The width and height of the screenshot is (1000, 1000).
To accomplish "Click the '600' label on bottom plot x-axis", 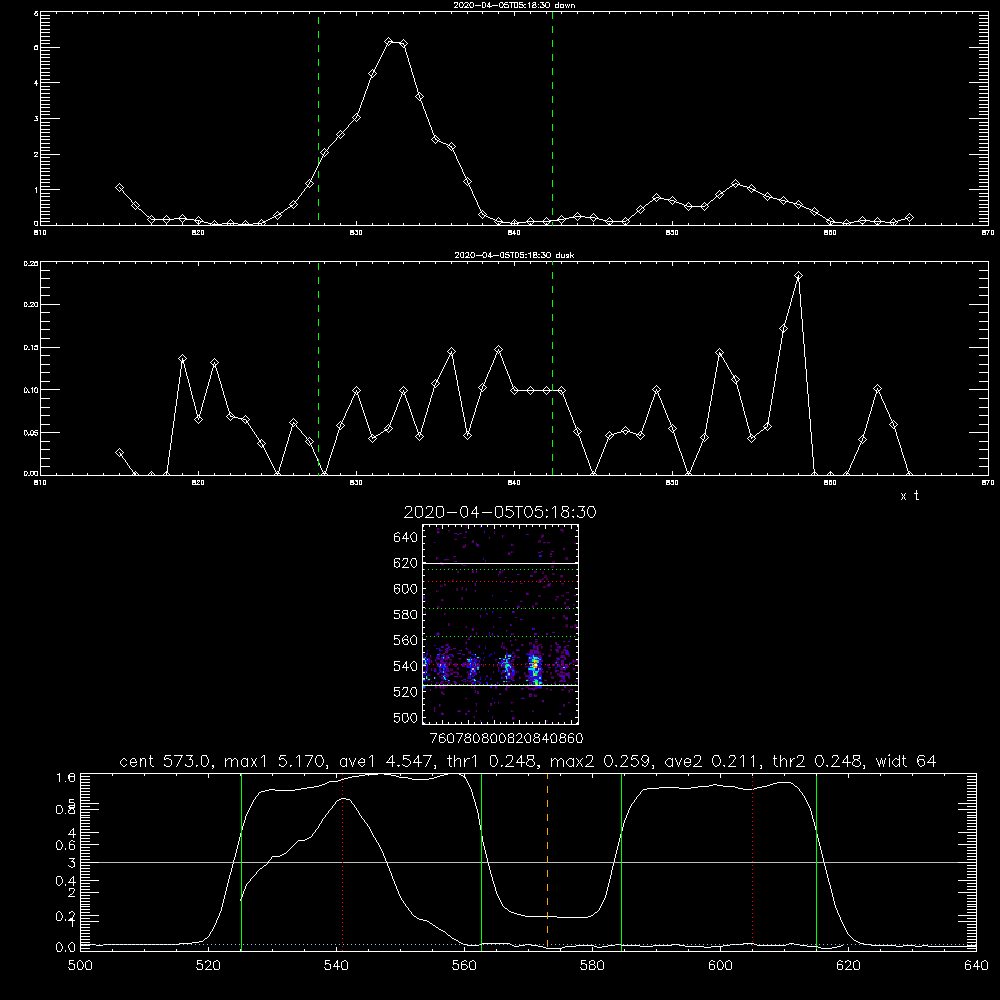I will 720,965.
